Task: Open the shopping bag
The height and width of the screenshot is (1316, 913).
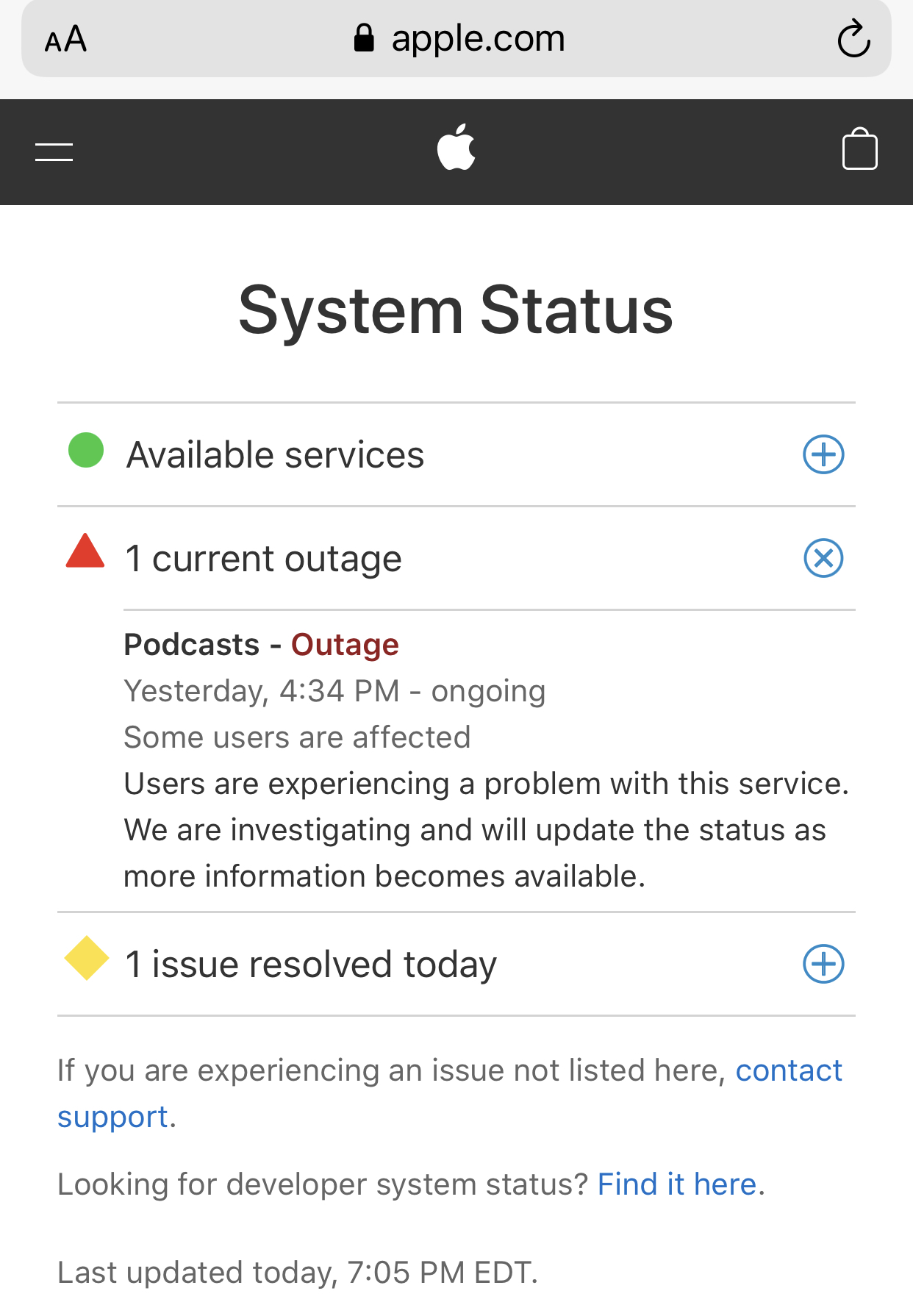Action: click(x=859, y=149)
